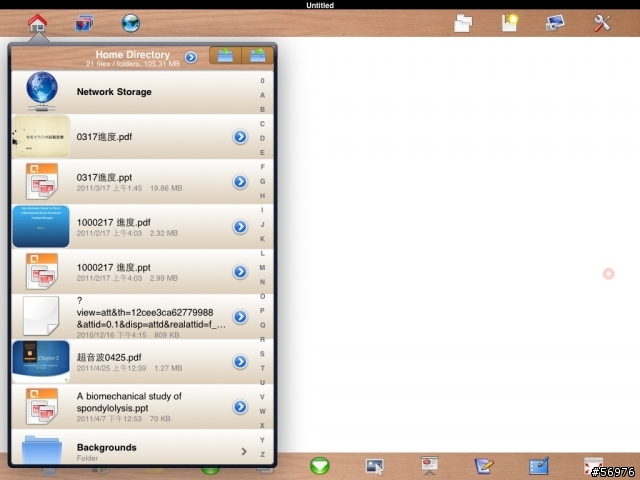Screen dimensions: 640x480
Task: Jump to letter Z in the side index
Action: pos(262,454)
